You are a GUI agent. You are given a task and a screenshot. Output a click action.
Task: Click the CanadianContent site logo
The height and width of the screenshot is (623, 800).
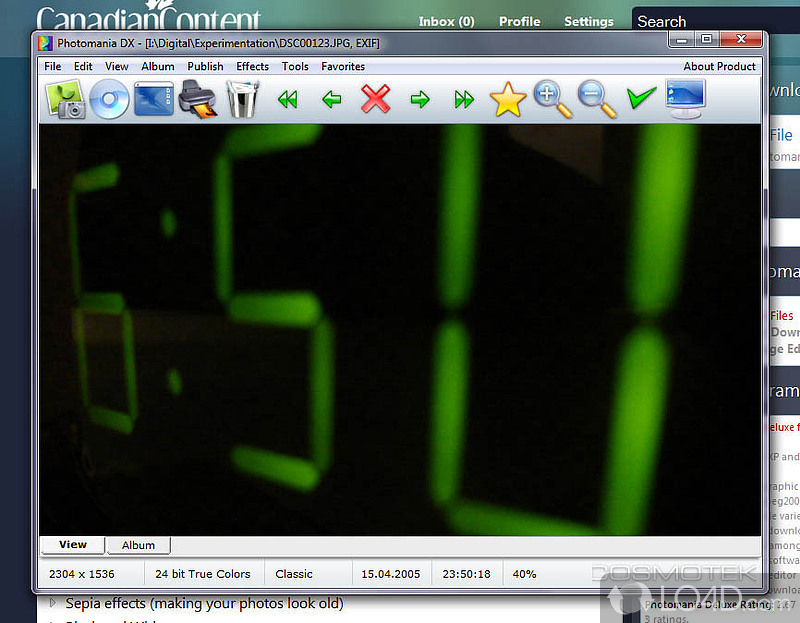148,15
